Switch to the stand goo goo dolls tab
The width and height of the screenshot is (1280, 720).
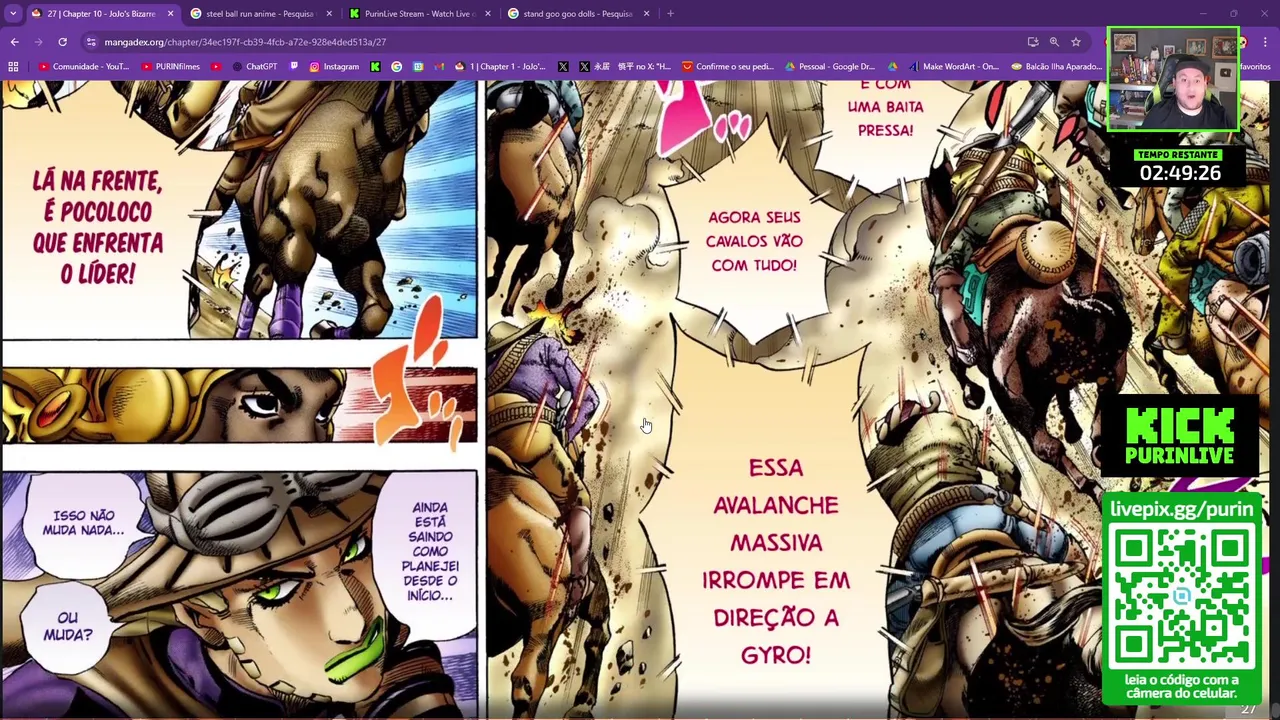coord(576,14)
